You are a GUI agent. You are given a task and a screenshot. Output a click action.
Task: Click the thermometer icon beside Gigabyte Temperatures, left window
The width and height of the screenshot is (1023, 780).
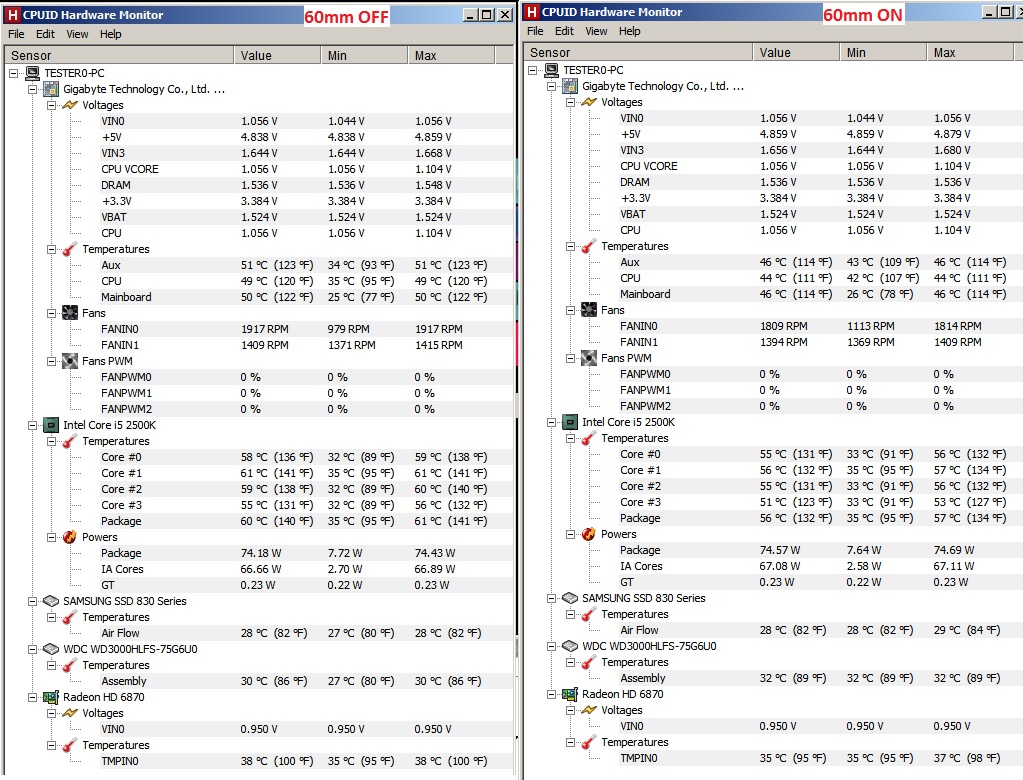tap(70, 249)
